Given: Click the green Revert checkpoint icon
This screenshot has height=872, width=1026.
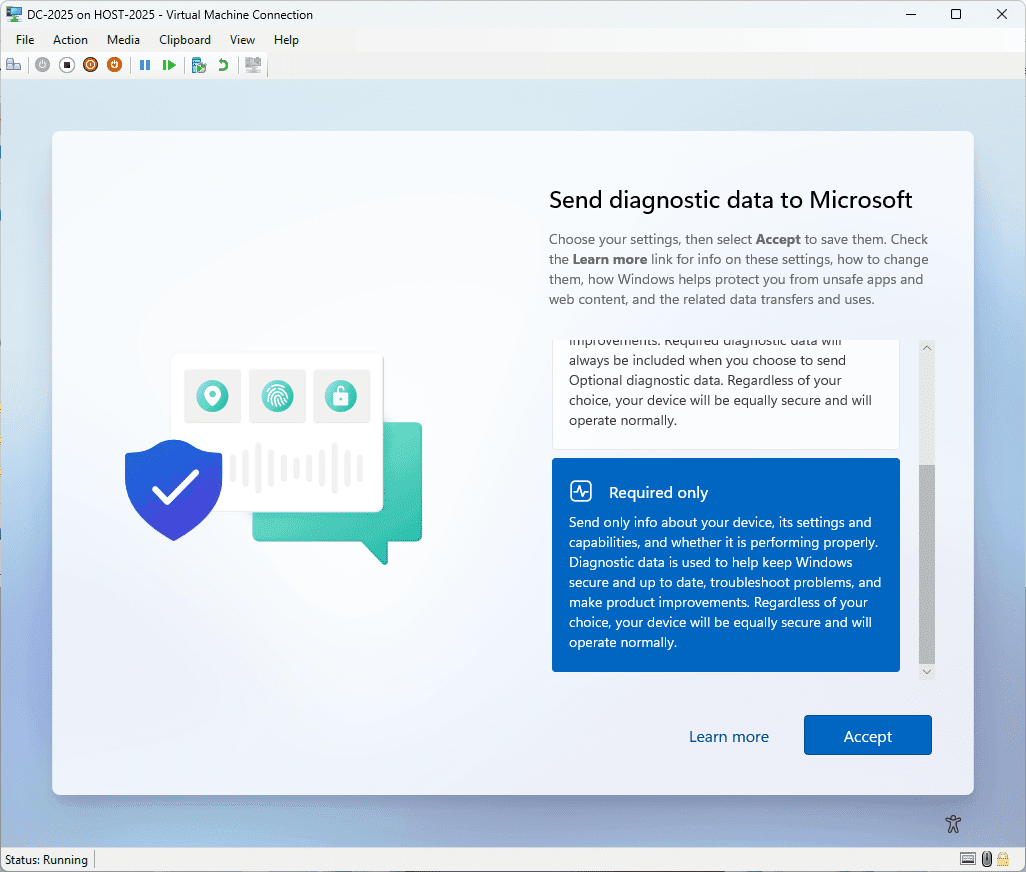Looking at the screenshot, I should coord(222,64).
